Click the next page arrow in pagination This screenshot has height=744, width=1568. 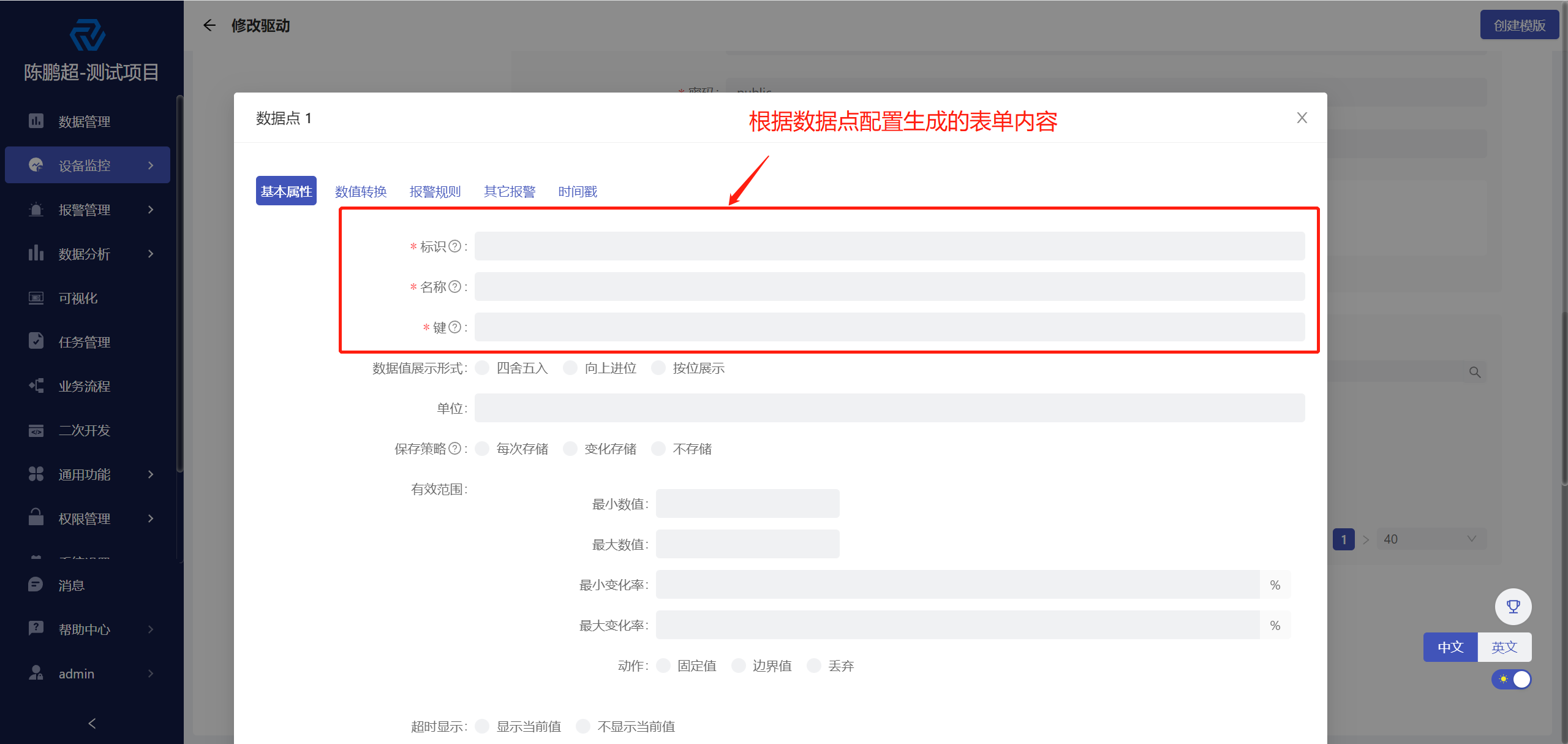click(x=1366, y=539)
